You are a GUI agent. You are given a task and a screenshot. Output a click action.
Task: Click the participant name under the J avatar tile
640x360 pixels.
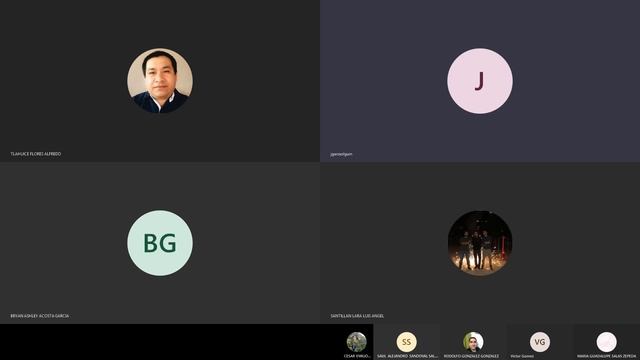tap(341, 154)
